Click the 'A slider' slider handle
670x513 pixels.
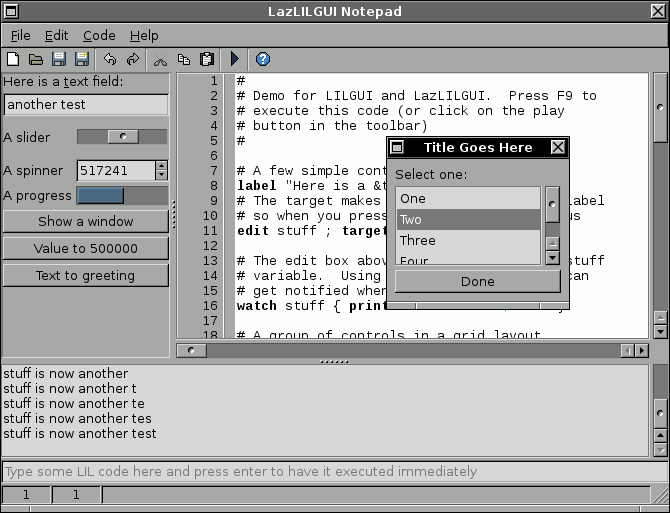point(124,136)
